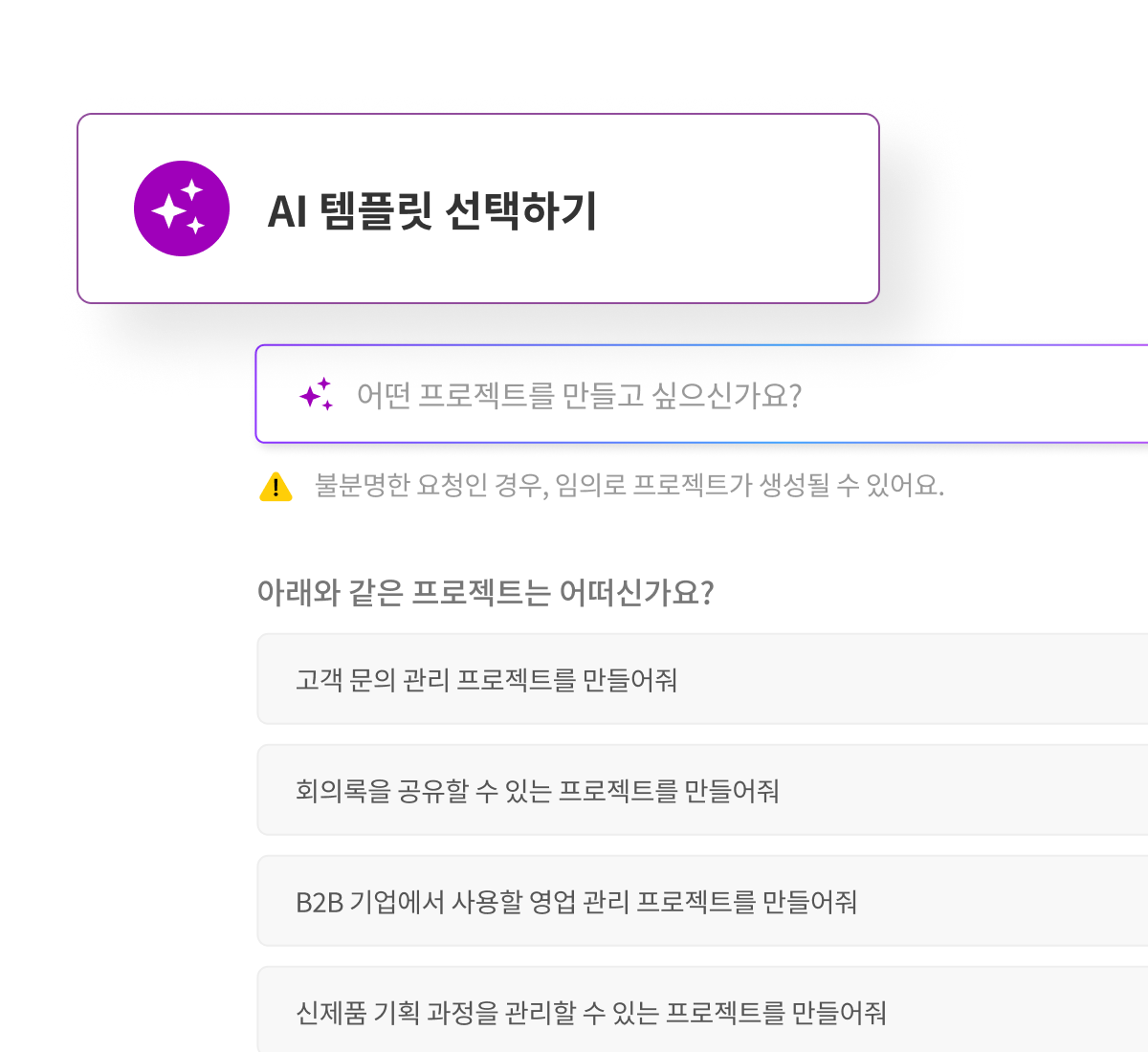
Task: Click the purple AI sparkle circle icon
Action: 182,208
